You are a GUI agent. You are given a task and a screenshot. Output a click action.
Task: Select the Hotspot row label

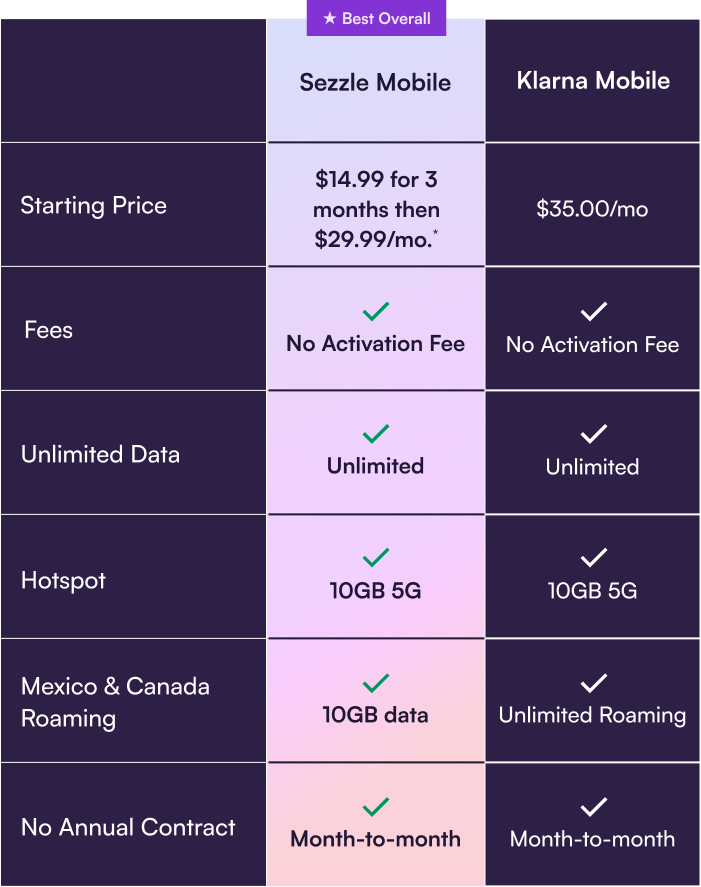[x=63, y=581]
